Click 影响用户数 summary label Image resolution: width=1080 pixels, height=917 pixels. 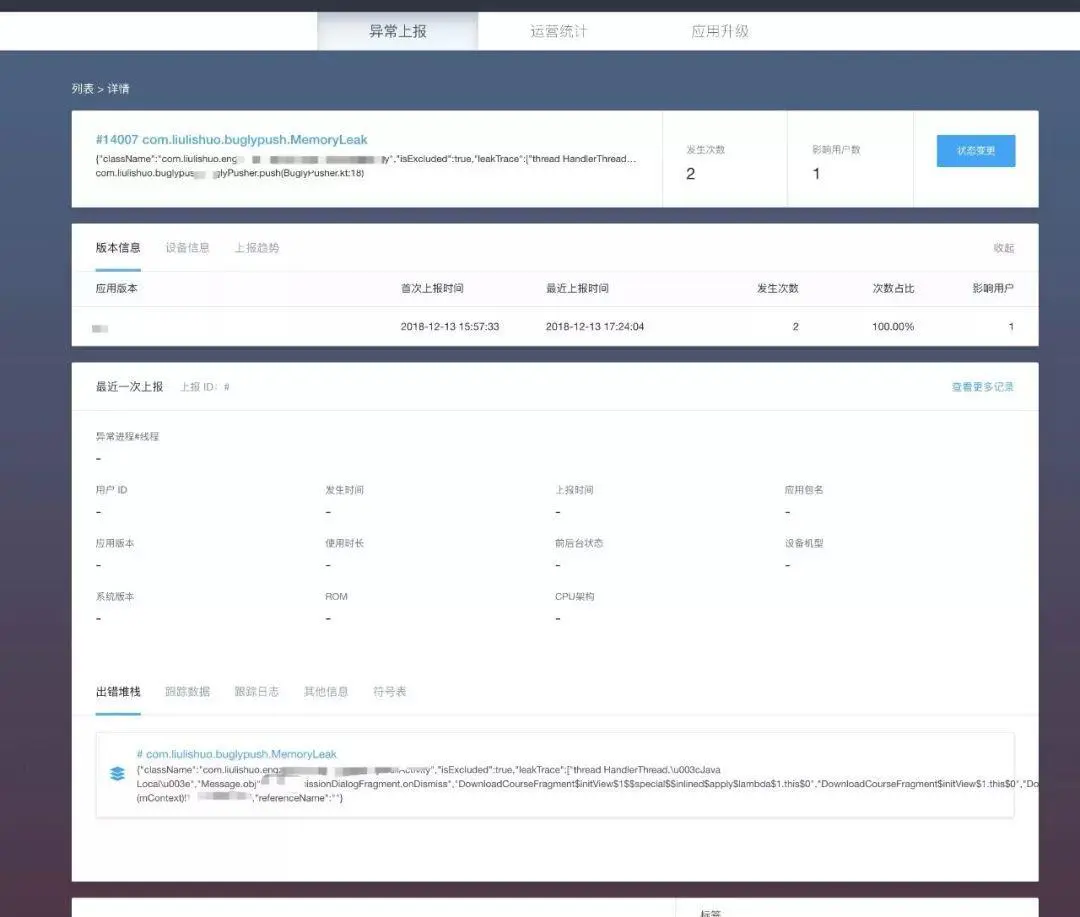point(836,150)
